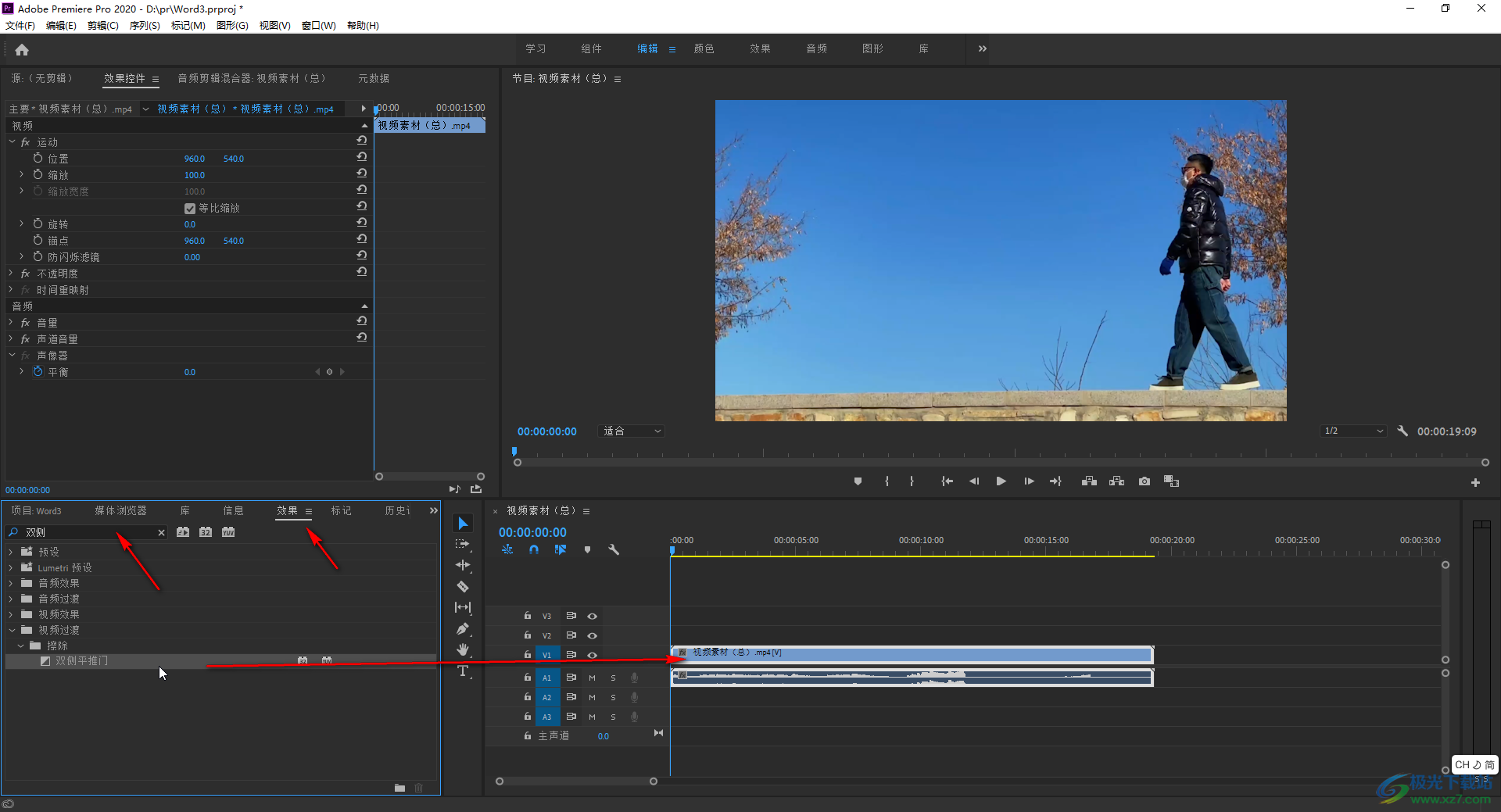Click the Extract button icon
Viewport: 1501px width, 812px height.
pyautogui.click(x=1116, y=481)
